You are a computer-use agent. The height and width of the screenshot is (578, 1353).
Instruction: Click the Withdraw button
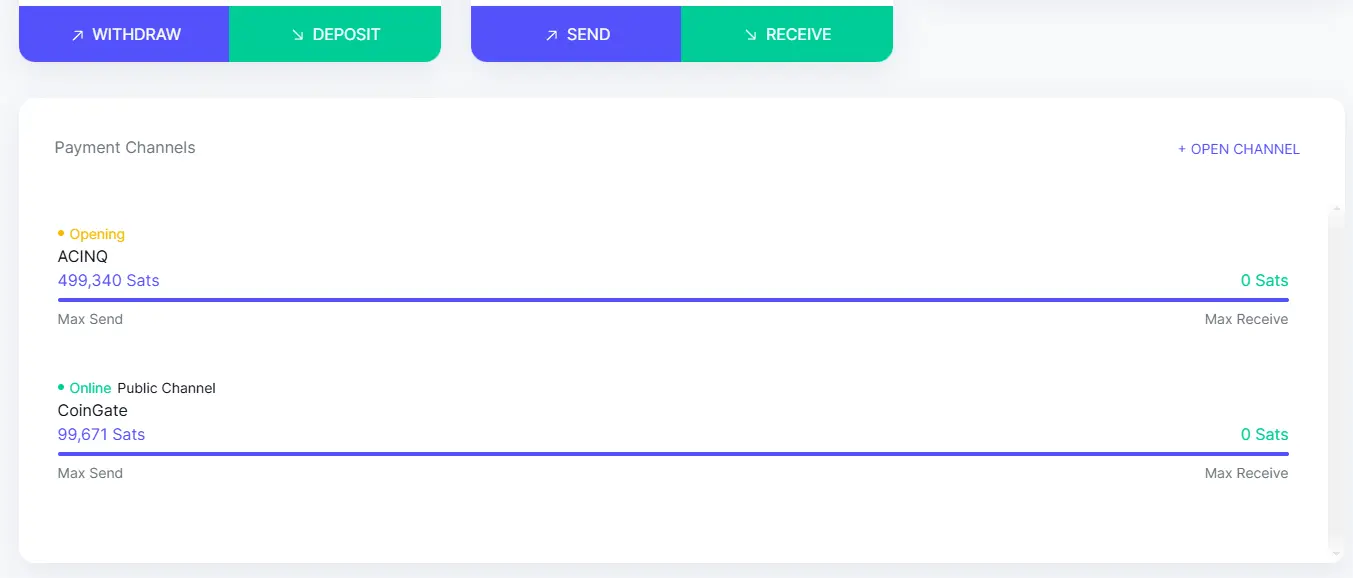pos(124,34)
